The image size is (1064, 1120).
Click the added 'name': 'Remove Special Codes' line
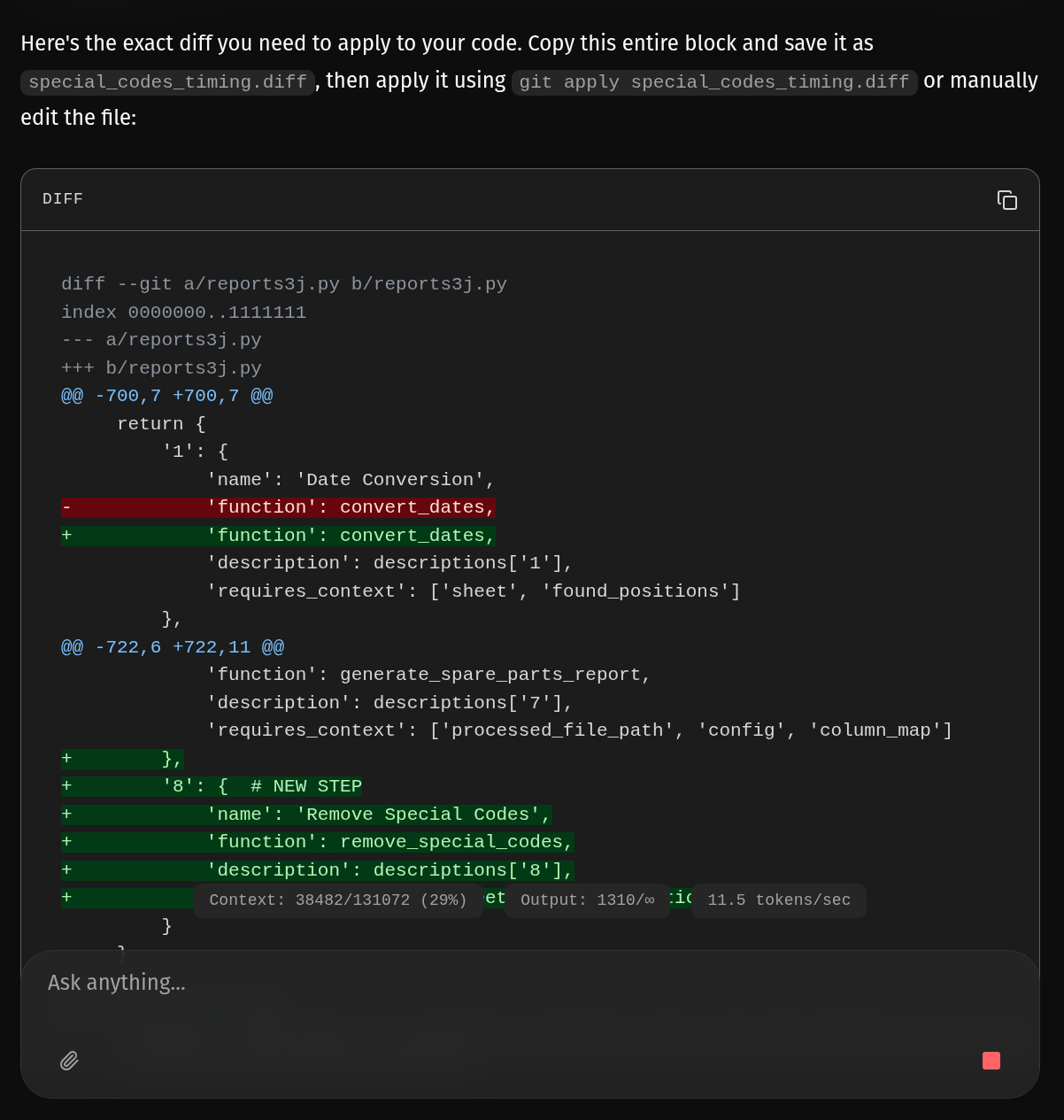click(306, 815)
